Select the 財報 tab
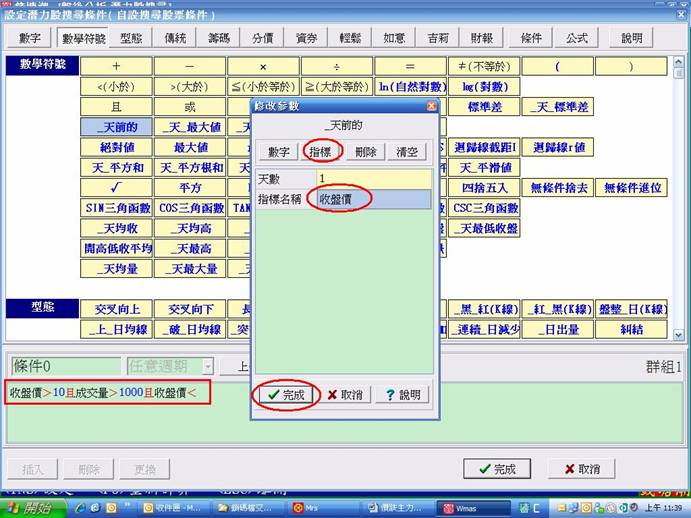This screenshot has height=518, width=691. point(481,38)
